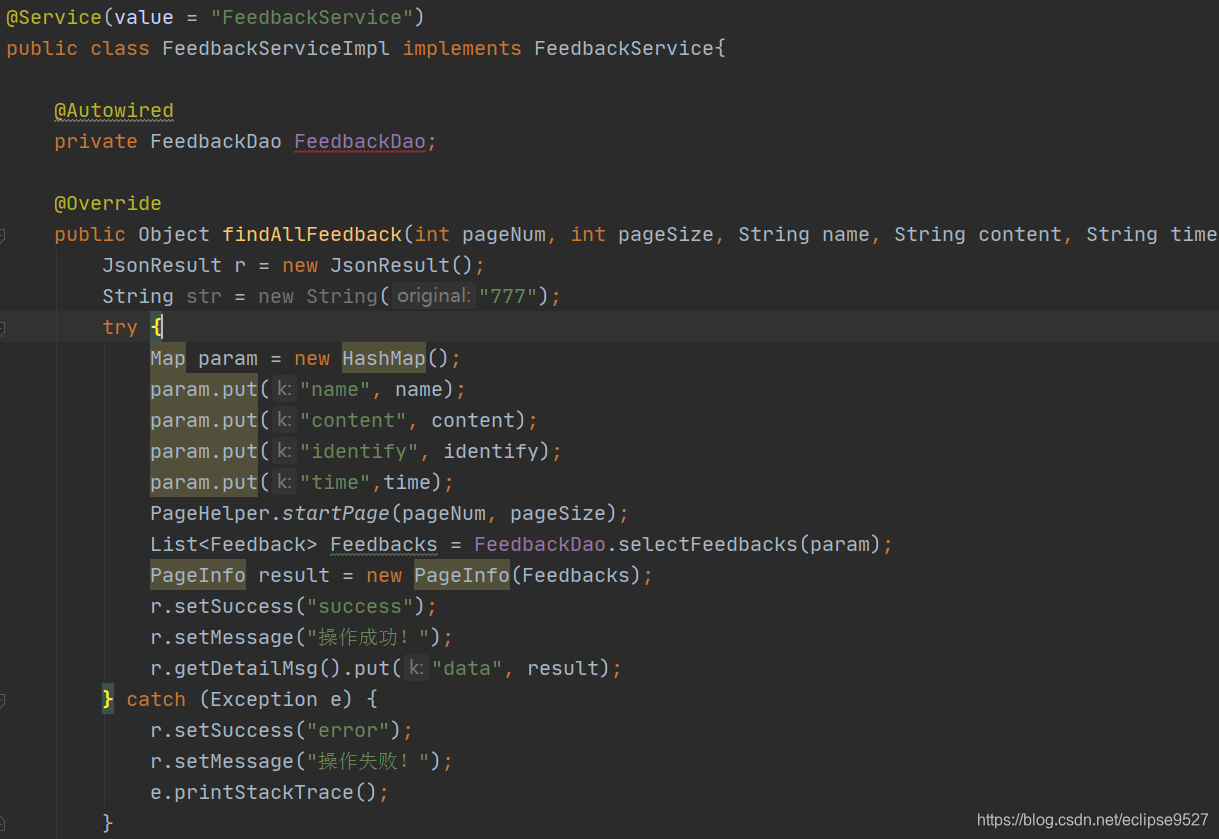This screenshot has width=1219, height=839.
Task: Collapse the fold marker beside findAllFeedback method line
Action: [2, 236]
